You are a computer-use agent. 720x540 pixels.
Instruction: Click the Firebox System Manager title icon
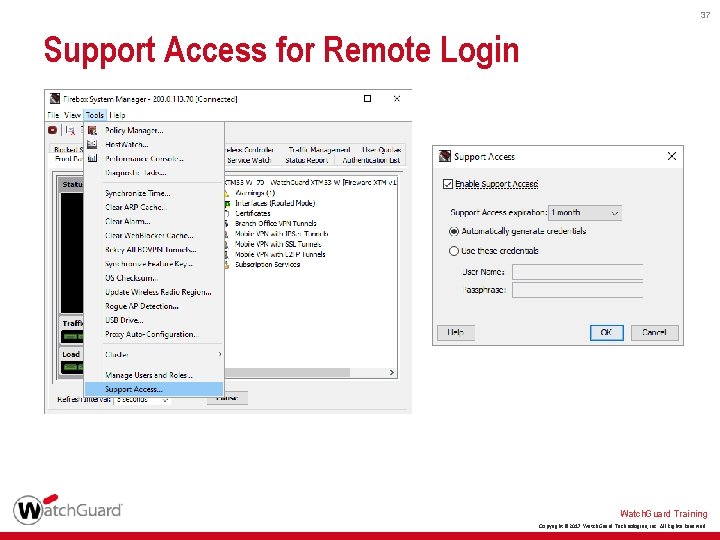55,99
